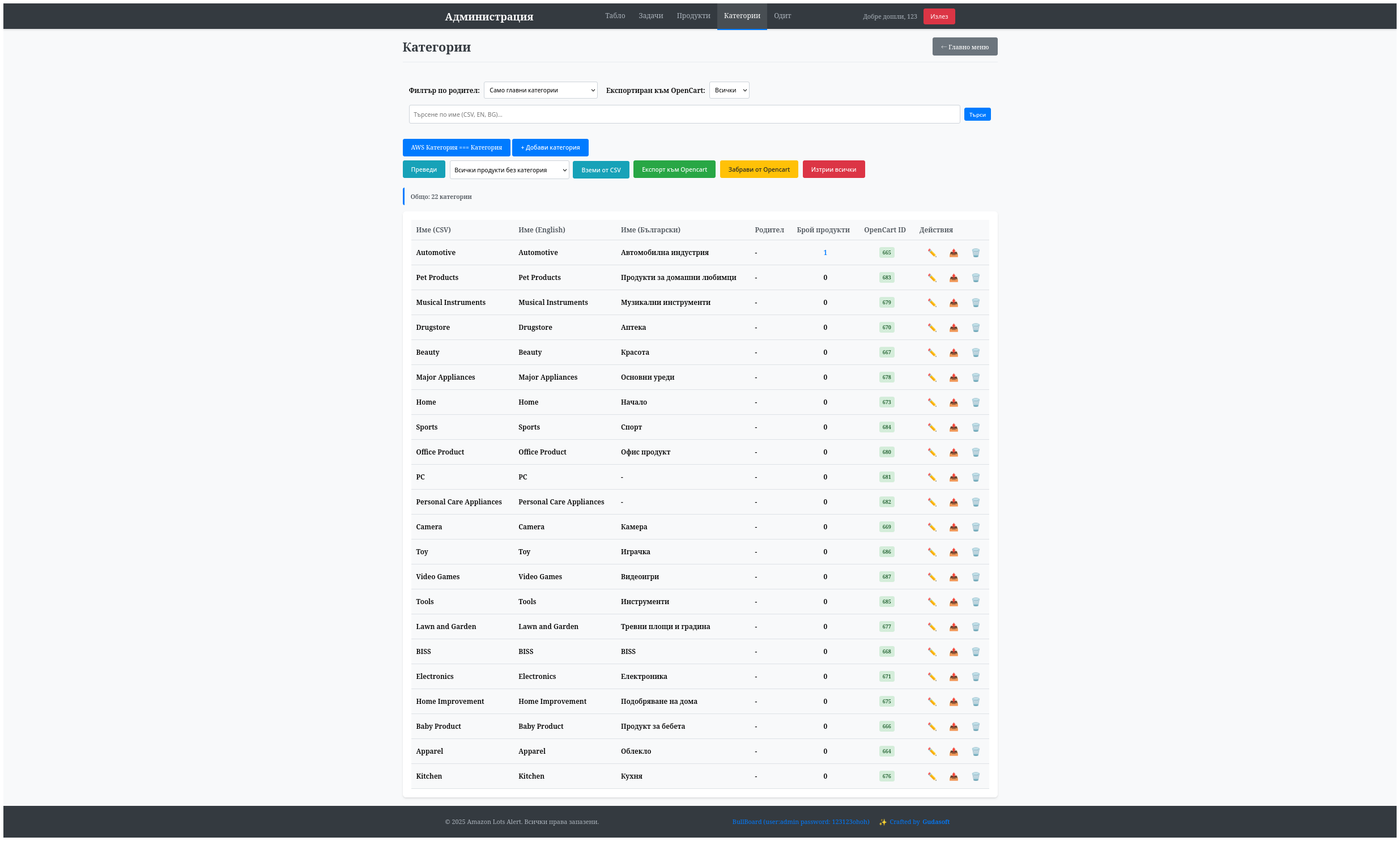Open the Automotive product count link
This screenshot has width=1400, height=841.
coord(825,253)
